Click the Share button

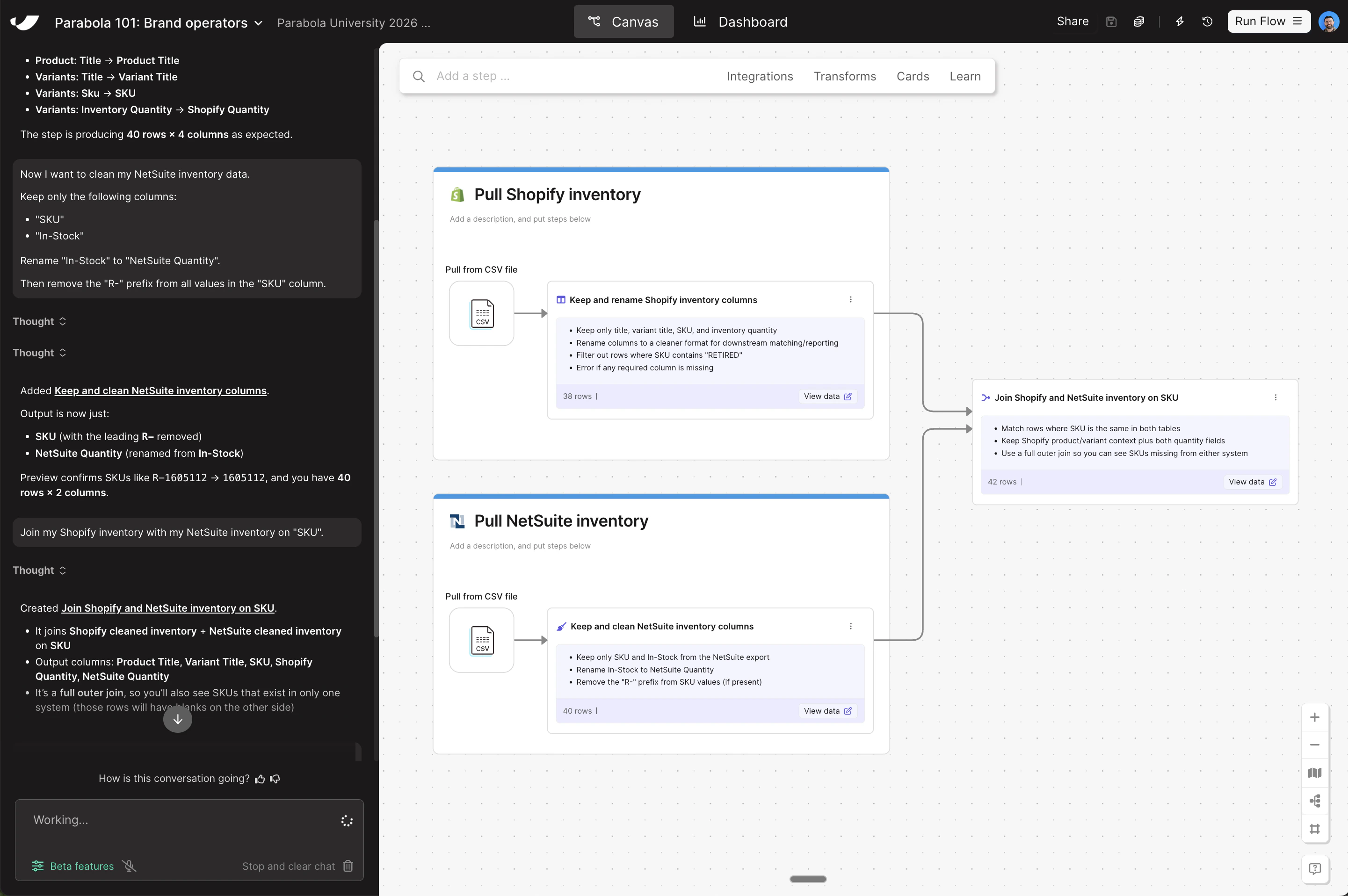tap(1073, 21)
